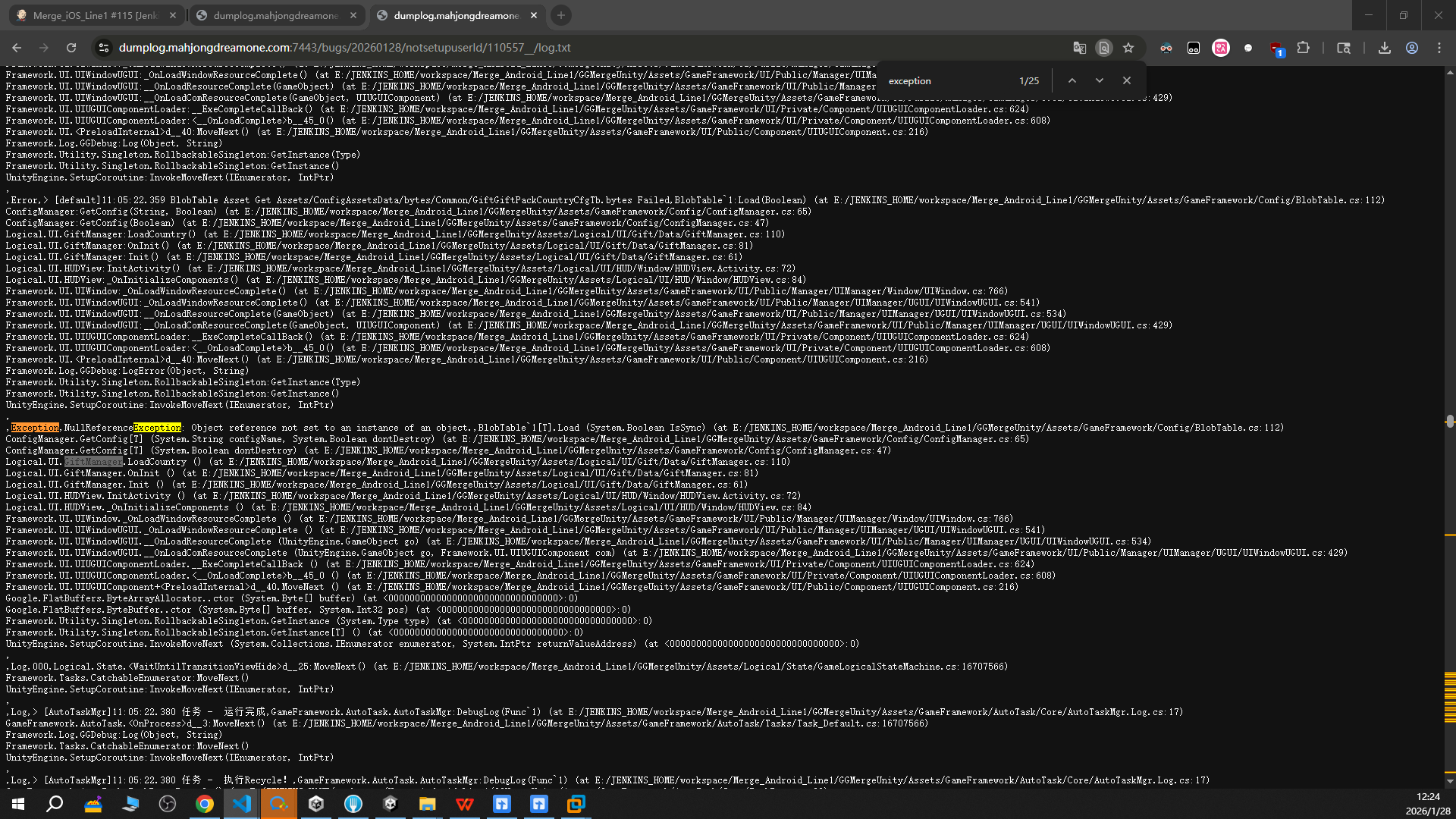Open the red shield ad blocker extension
The image size is (1456, 819).
(x=1276, y=49)
